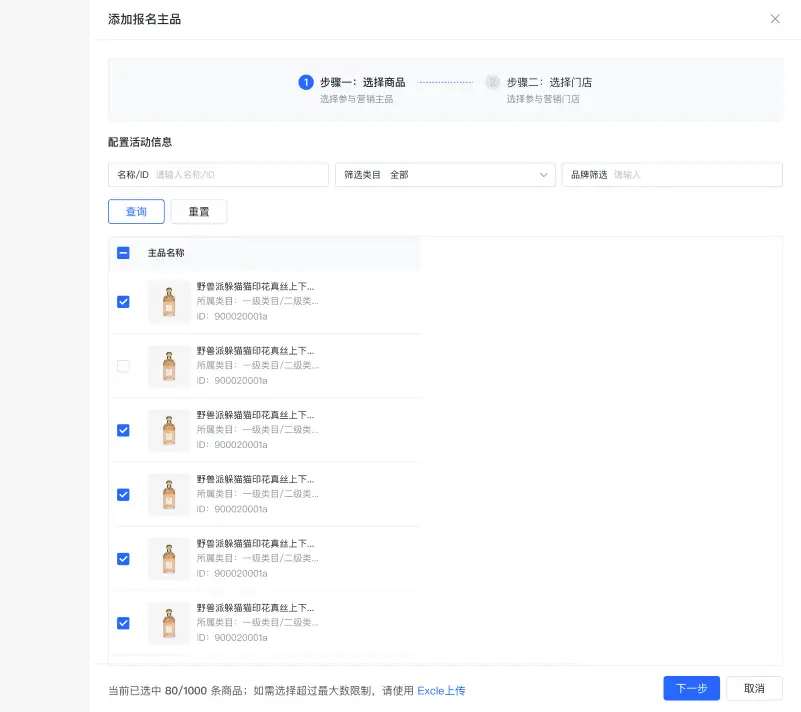Uncheck the sixth product row checkbox
The width and height of the screenshot is (801, 712).
[123, 624]
